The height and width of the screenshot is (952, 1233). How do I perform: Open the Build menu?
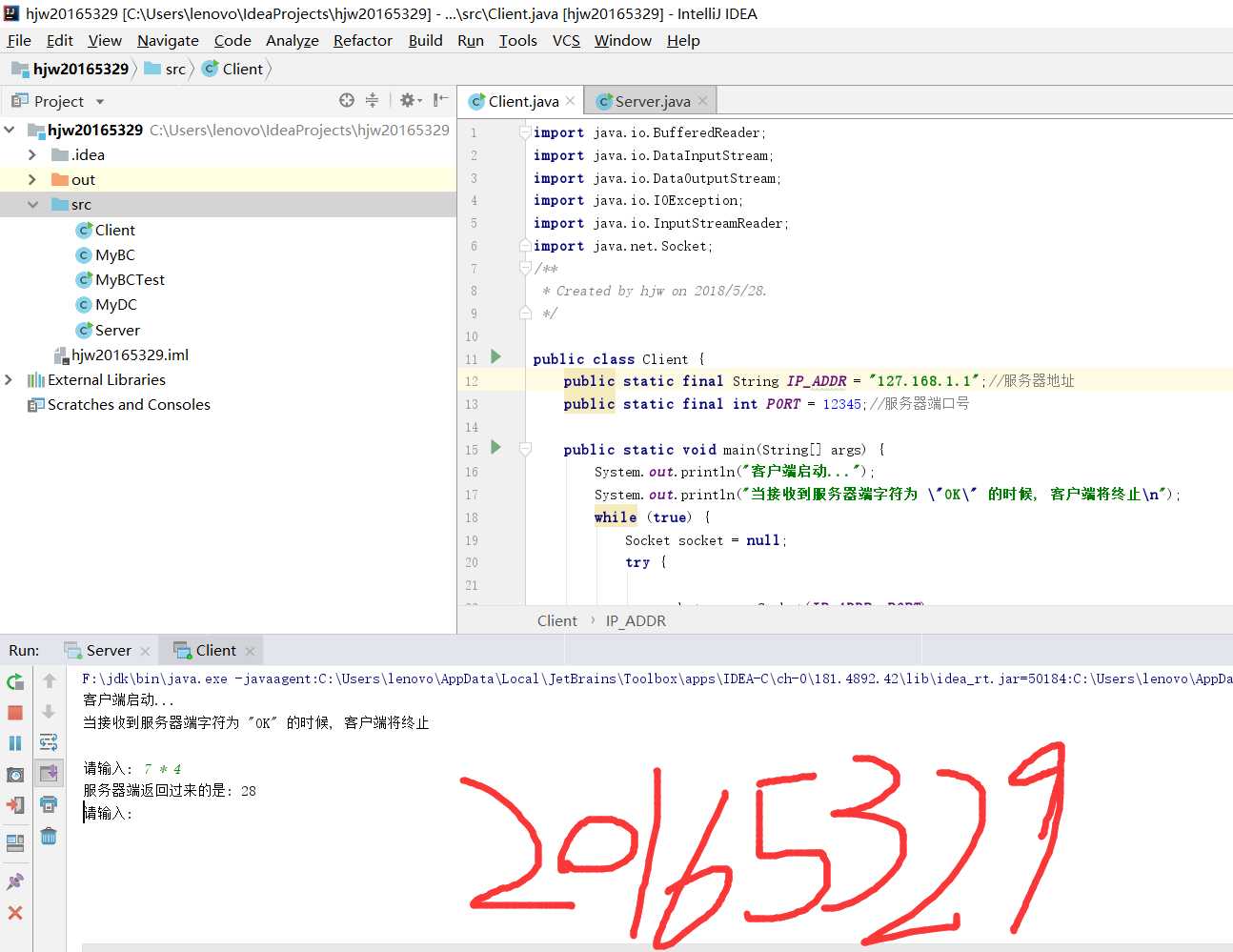click(425, 40)
